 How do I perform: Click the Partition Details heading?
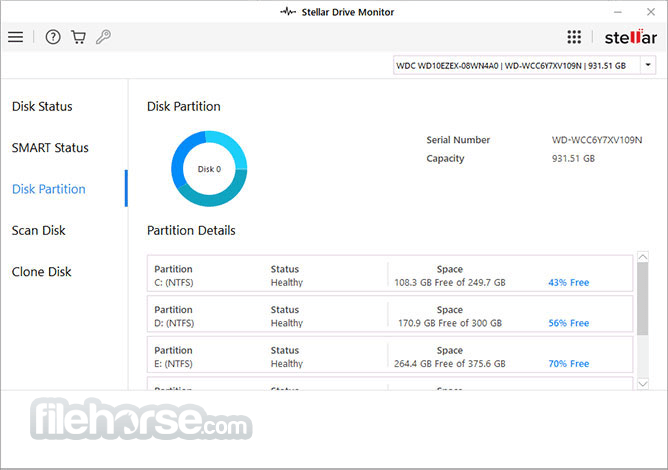(191, 231)
